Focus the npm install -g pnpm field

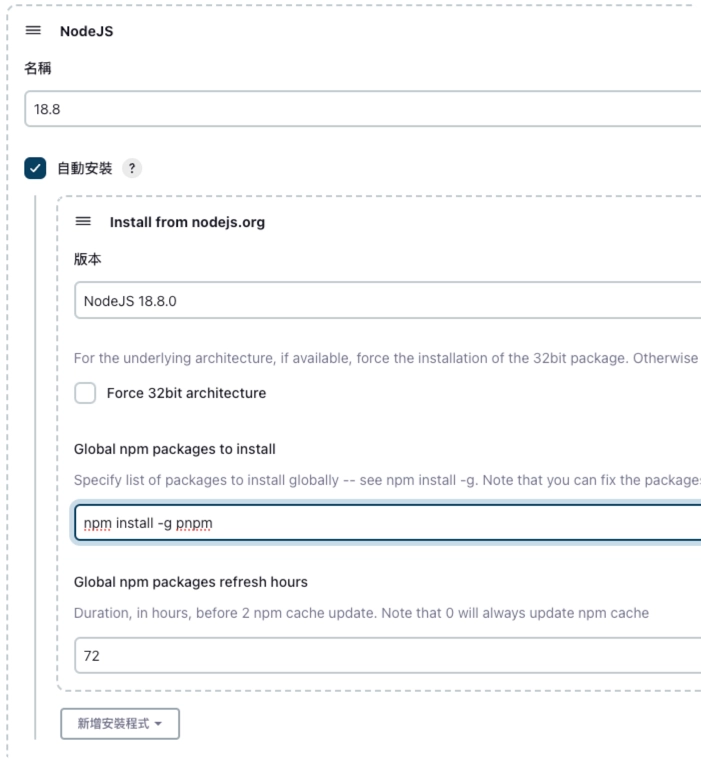click(x=387, y=522)
